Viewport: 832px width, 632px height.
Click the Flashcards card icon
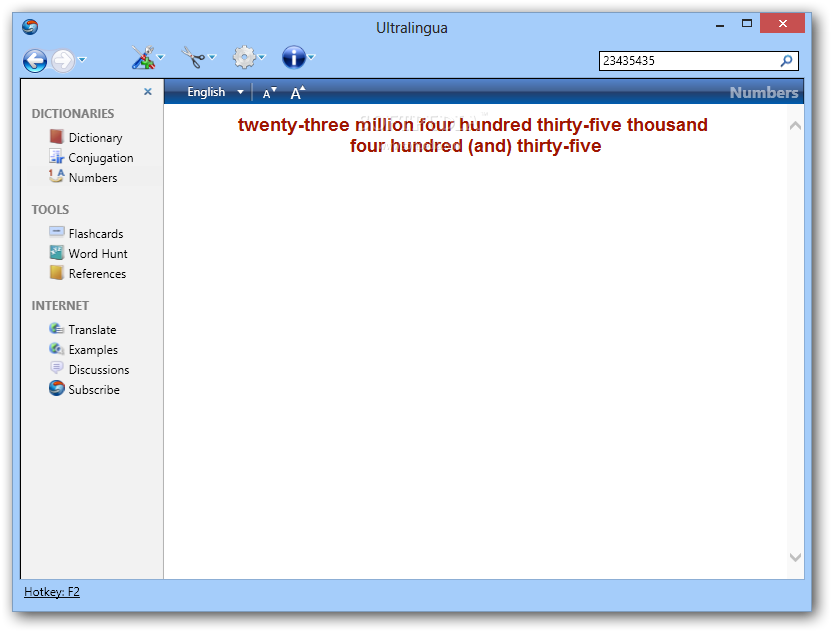pos(56,231)
